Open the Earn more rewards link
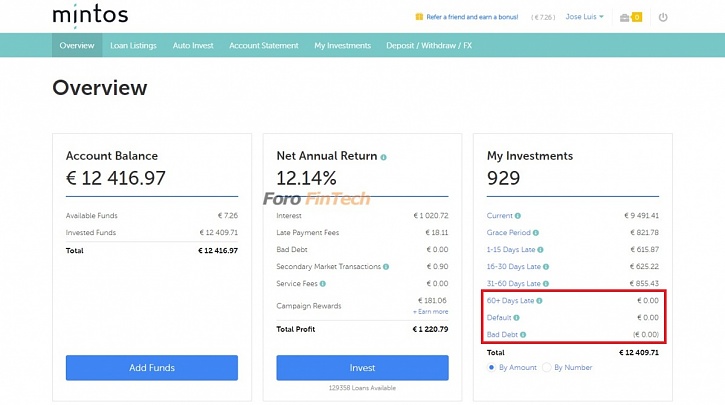This screenshot has width=725, height=405. click(430, 312)
